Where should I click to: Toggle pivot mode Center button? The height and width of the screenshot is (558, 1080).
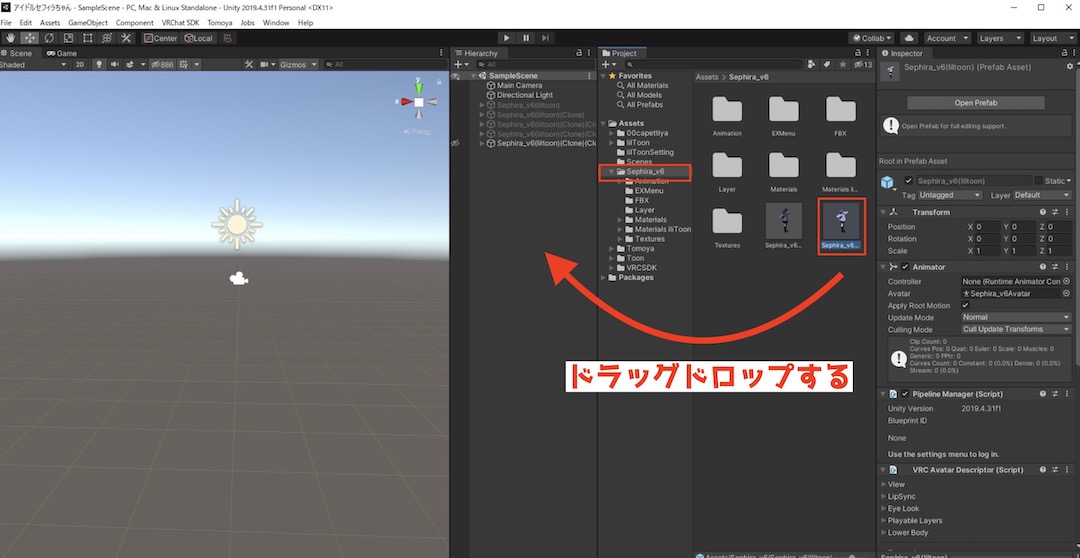(160, 38)
